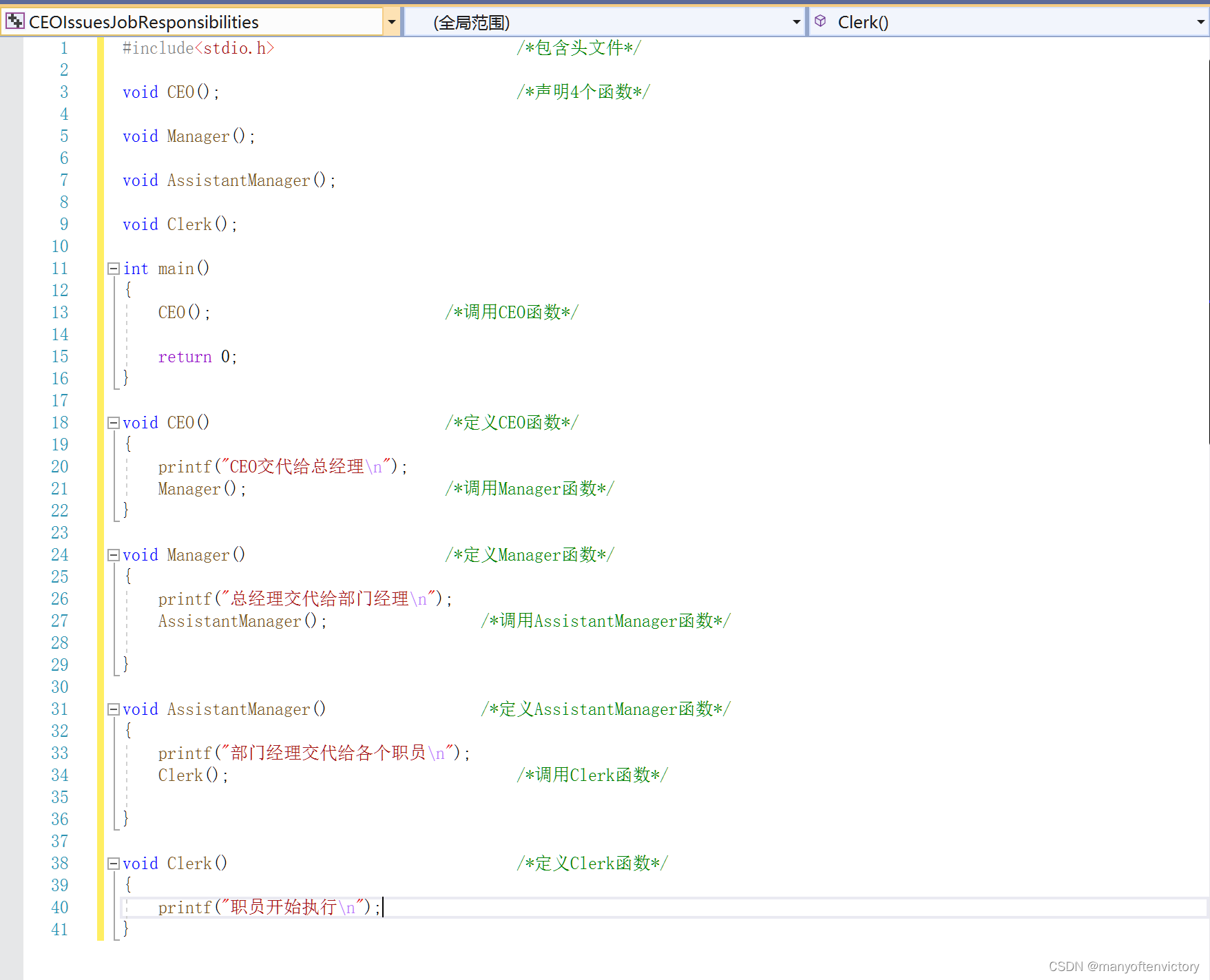Open the CEOIssuesJobResponsibilities project dropdown

391,22
